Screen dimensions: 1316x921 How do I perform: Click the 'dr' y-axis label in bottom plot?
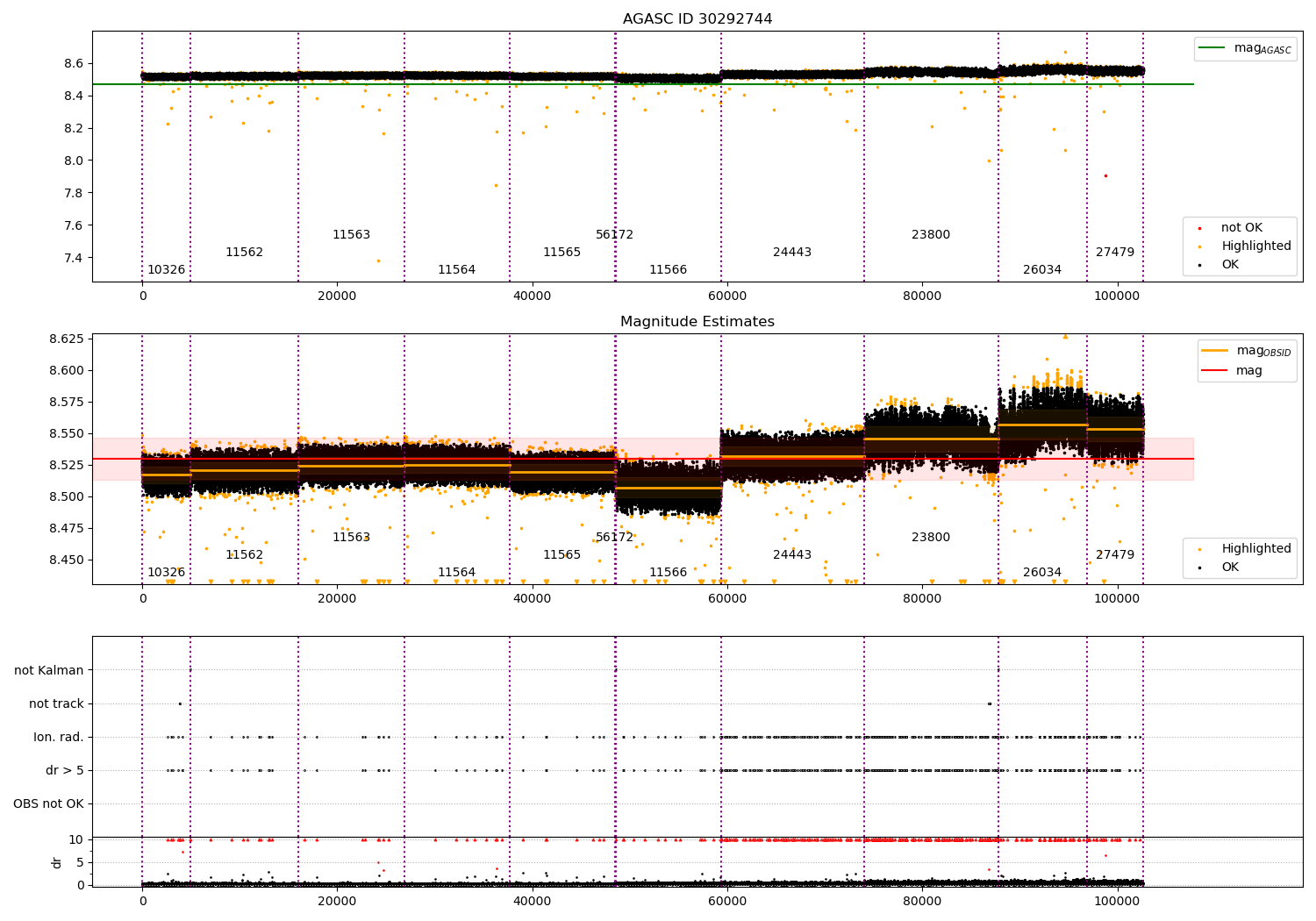point(57,862)
